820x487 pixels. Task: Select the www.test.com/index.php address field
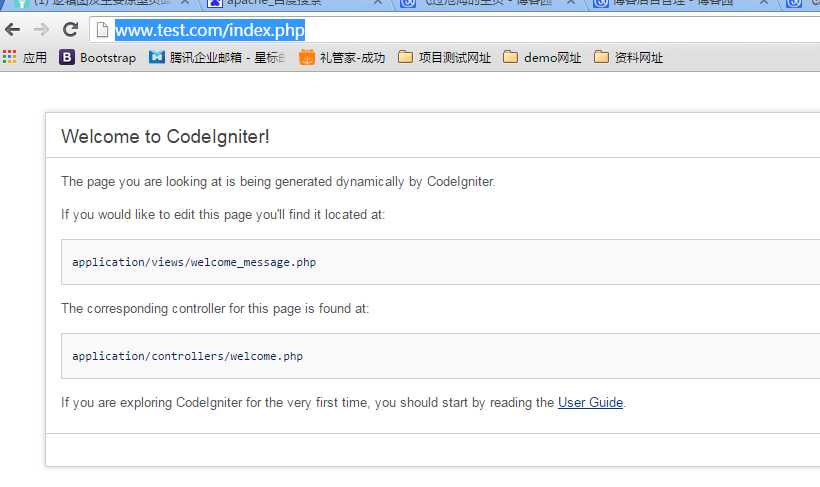455,30
